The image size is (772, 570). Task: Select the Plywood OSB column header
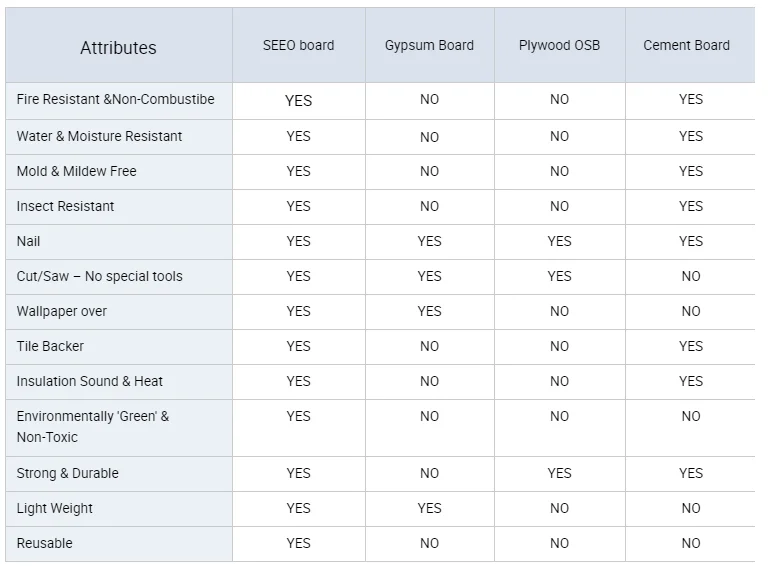559,45
